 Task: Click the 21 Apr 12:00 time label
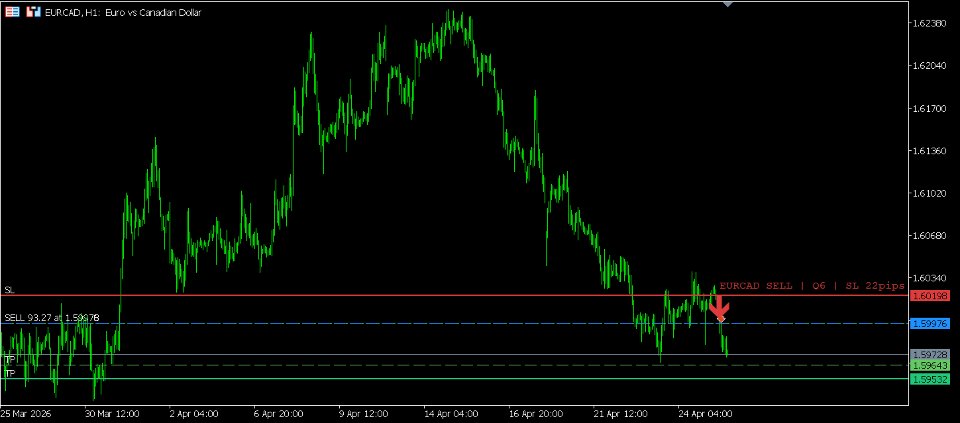click(x=620, y=413)
